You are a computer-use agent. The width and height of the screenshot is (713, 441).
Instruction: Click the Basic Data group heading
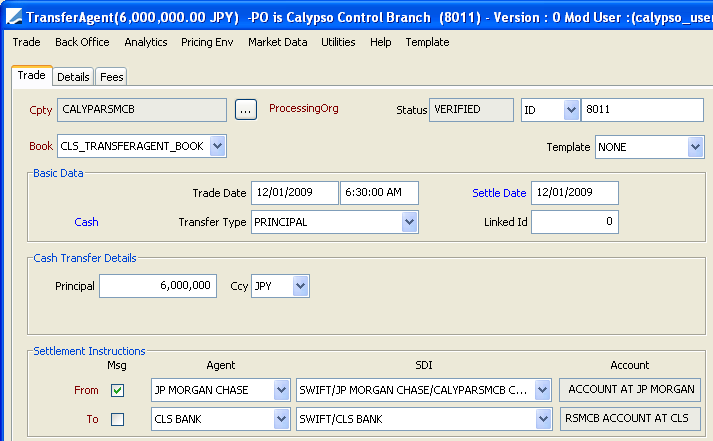(58, 173)
